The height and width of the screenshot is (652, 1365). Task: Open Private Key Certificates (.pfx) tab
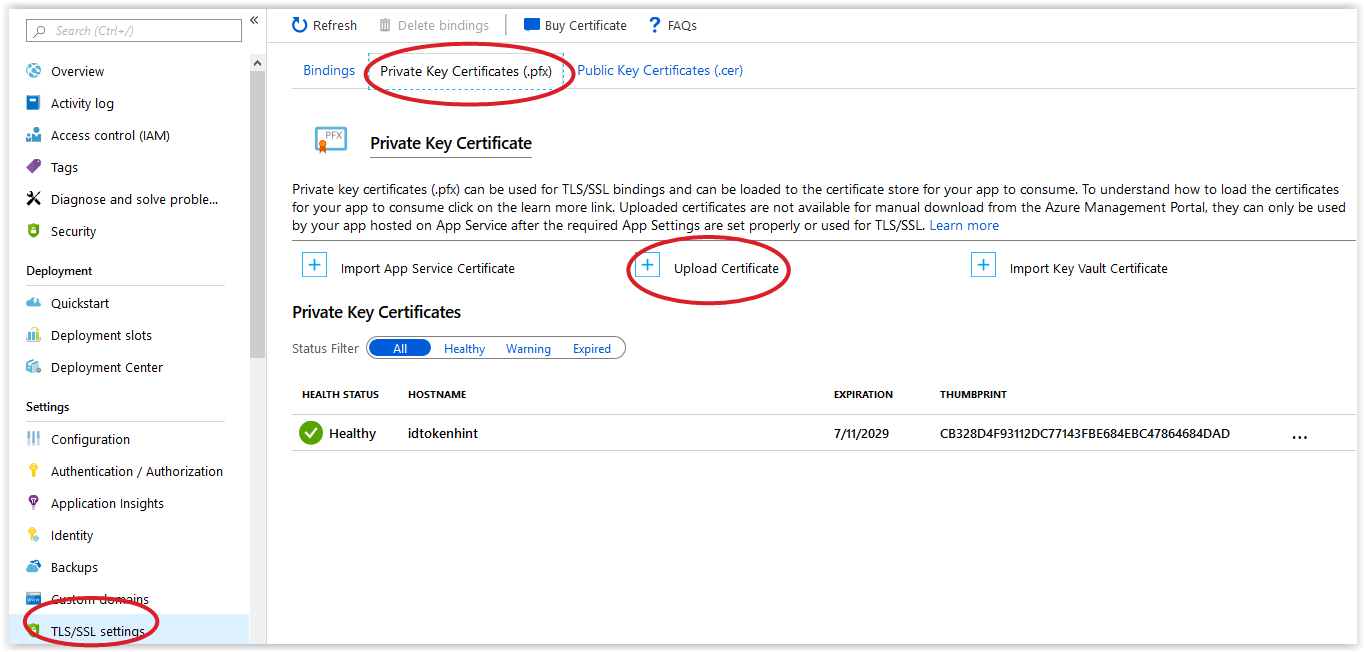(x=466, y=71)
